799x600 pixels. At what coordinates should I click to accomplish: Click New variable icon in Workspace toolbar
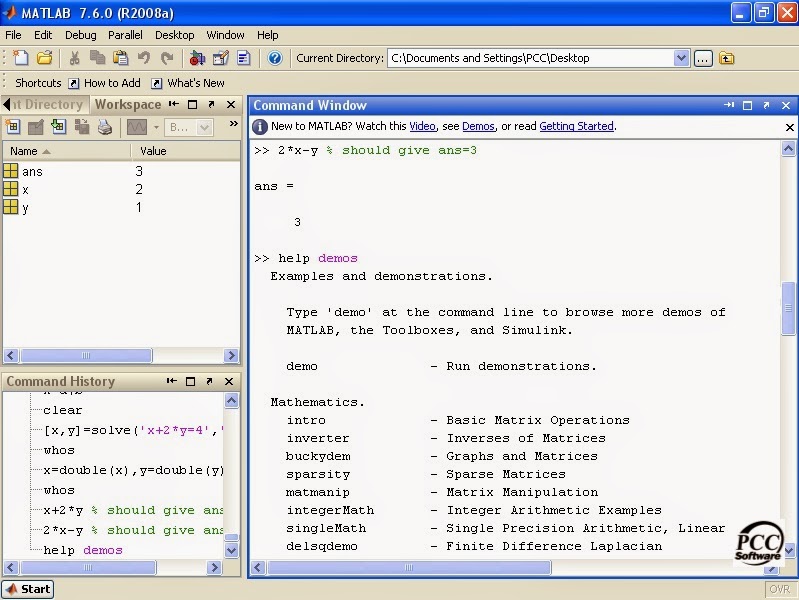(x=13, y=126)
